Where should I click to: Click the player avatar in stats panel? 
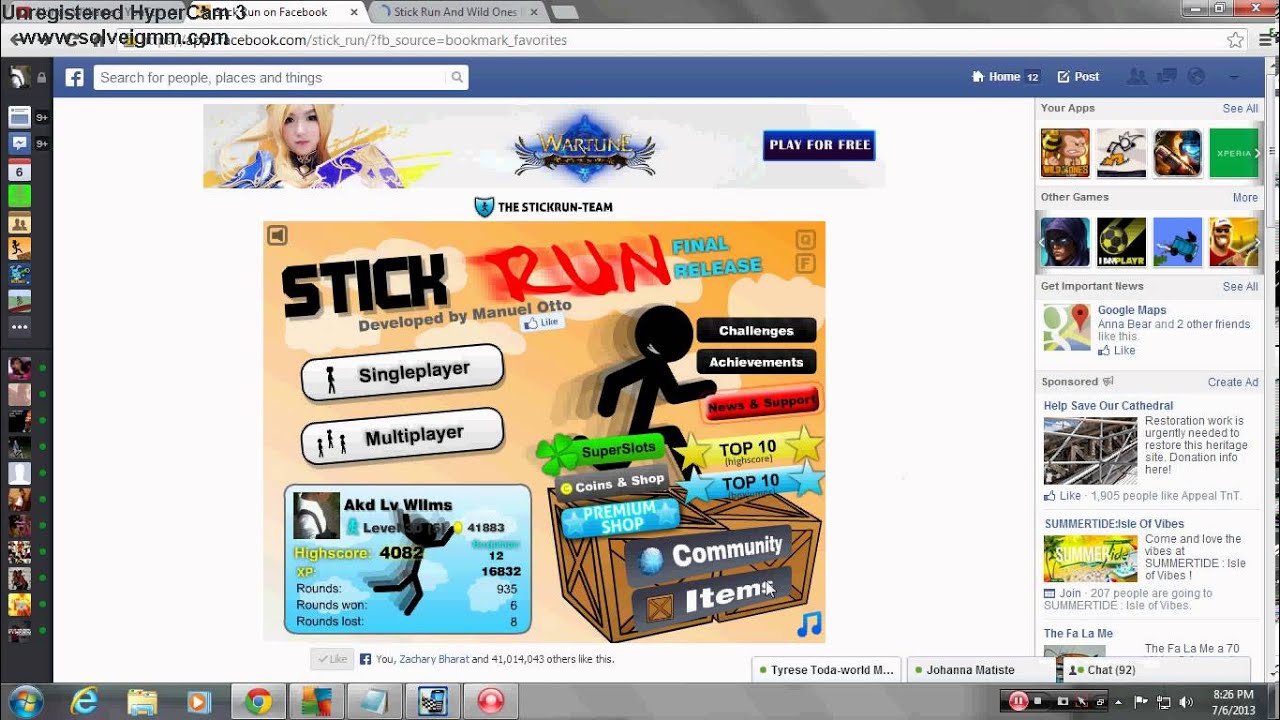(x=316, y=516)
